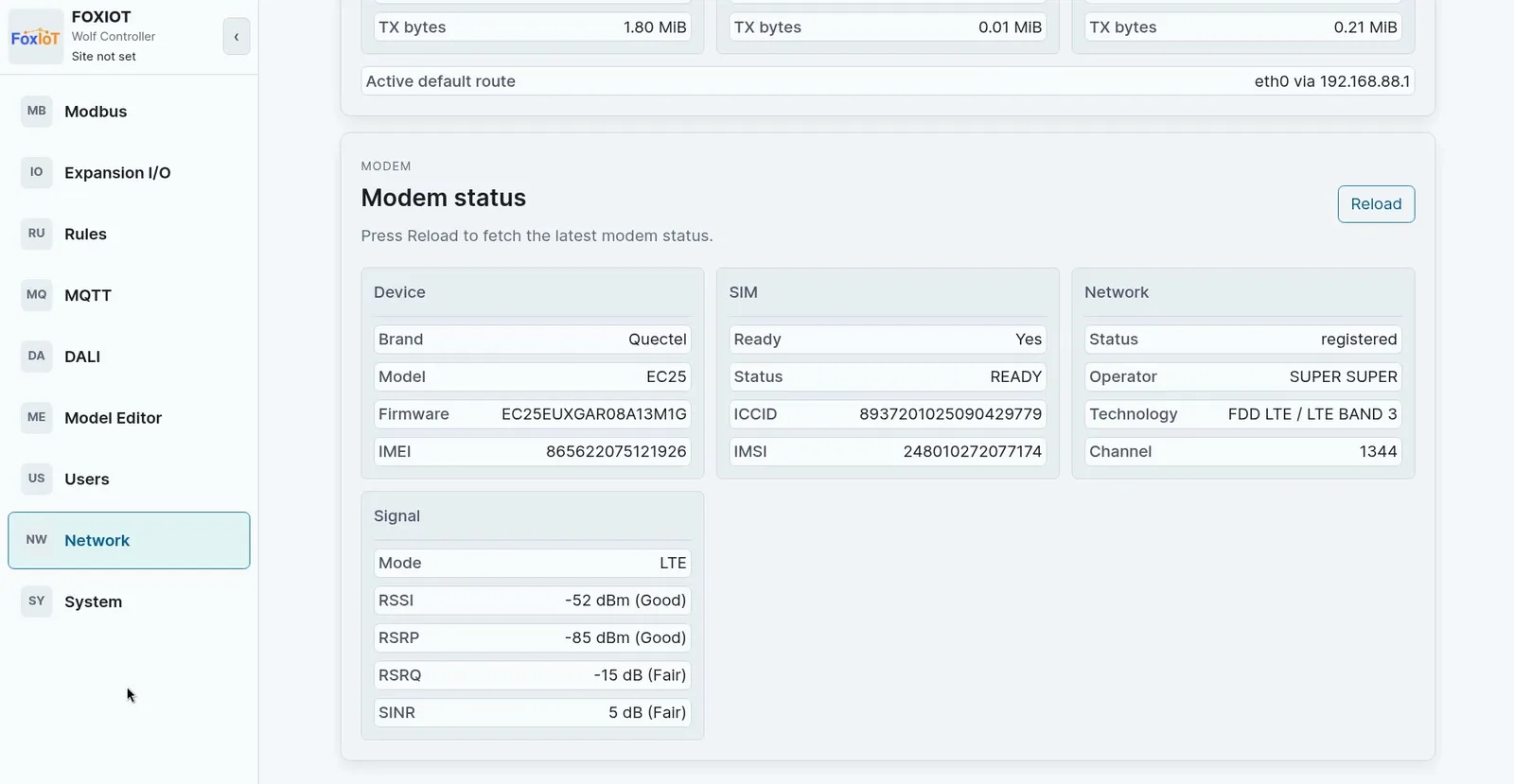Click the RU icon badge for Rules
Image resolution: width=1514 pixels, height=784 pixels.
[36, 234]
